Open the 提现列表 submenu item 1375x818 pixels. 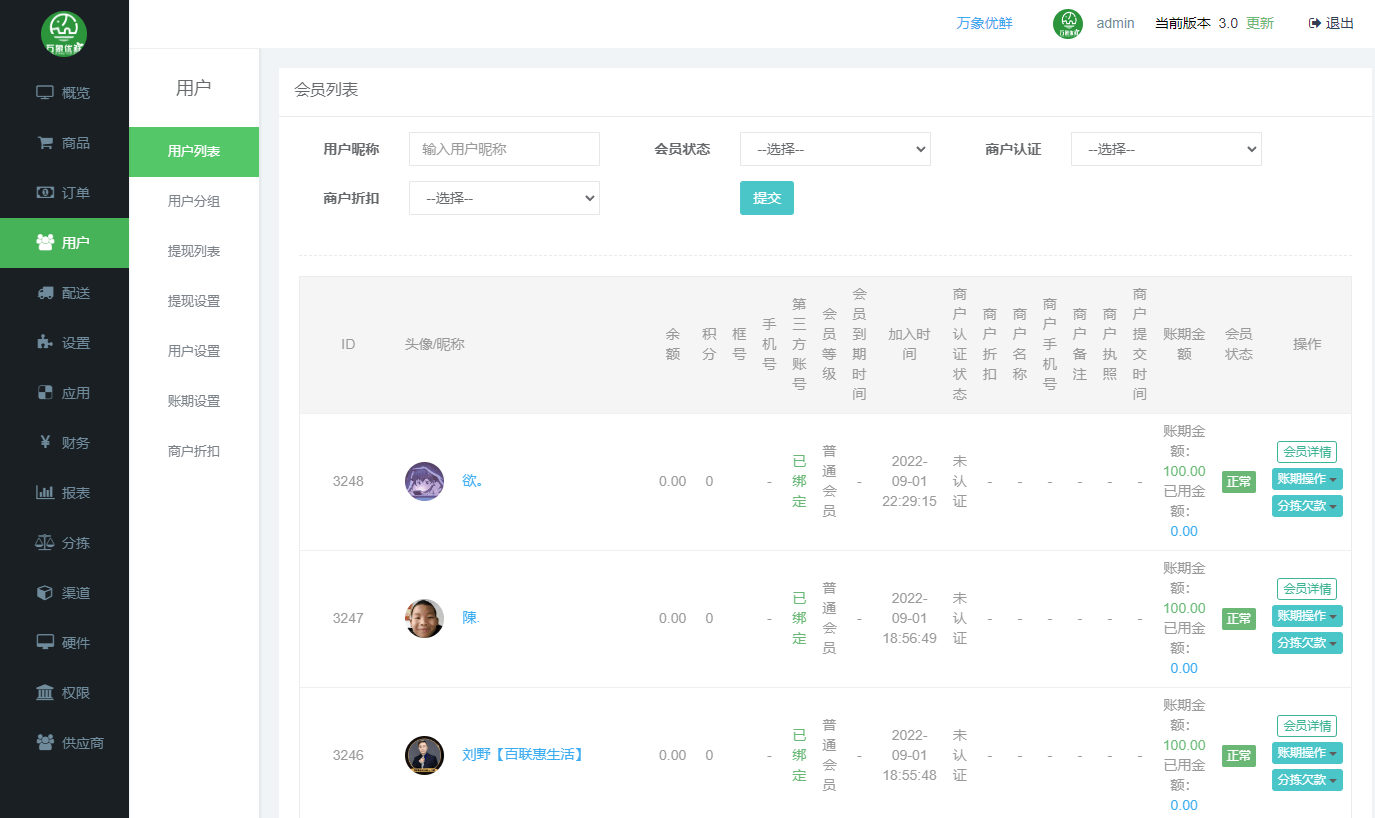[x=194, y=251]
